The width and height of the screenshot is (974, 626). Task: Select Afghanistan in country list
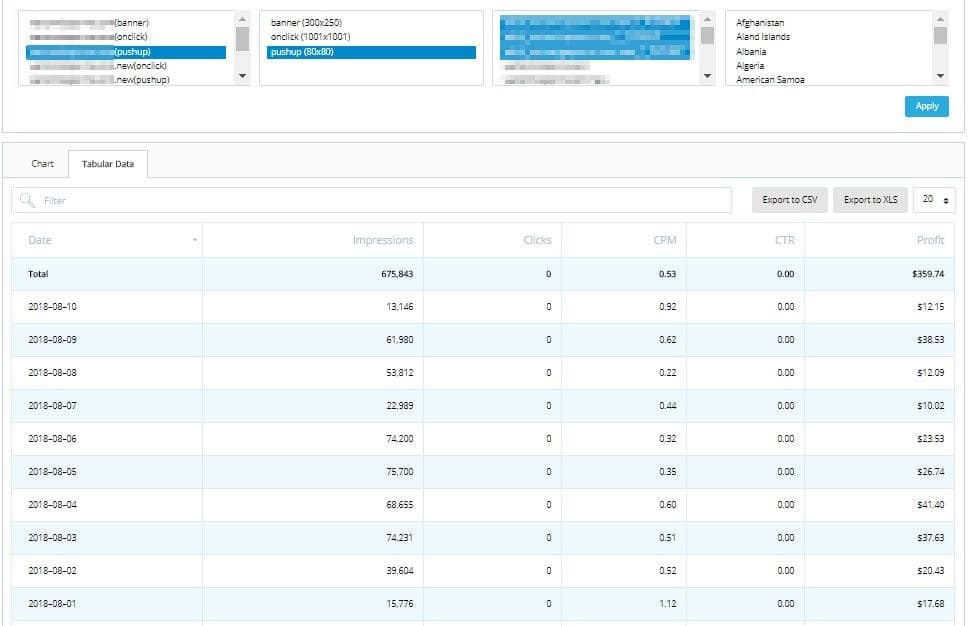click(760, 23)
